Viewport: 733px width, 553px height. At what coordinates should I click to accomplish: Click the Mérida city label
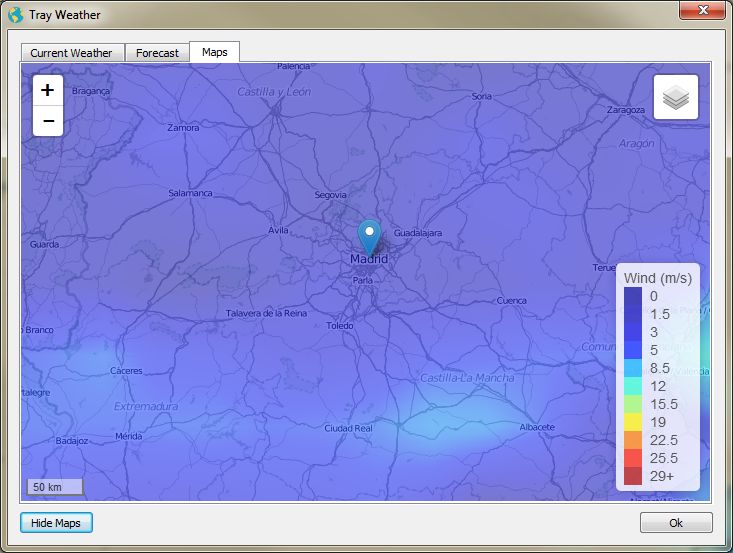(129, 436)
